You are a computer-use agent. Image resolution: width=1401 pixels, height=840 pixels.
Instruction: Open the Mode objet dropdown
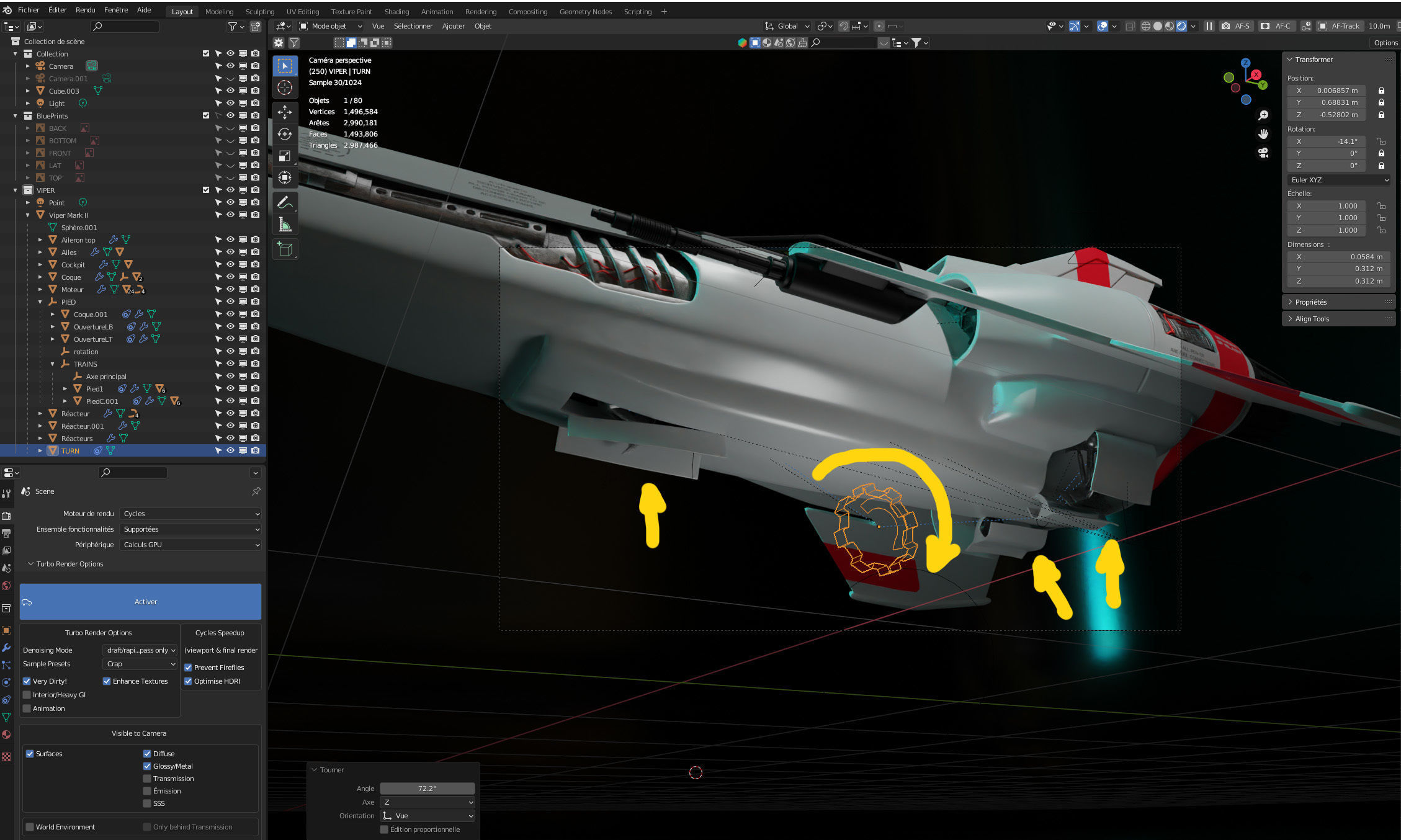330,26
